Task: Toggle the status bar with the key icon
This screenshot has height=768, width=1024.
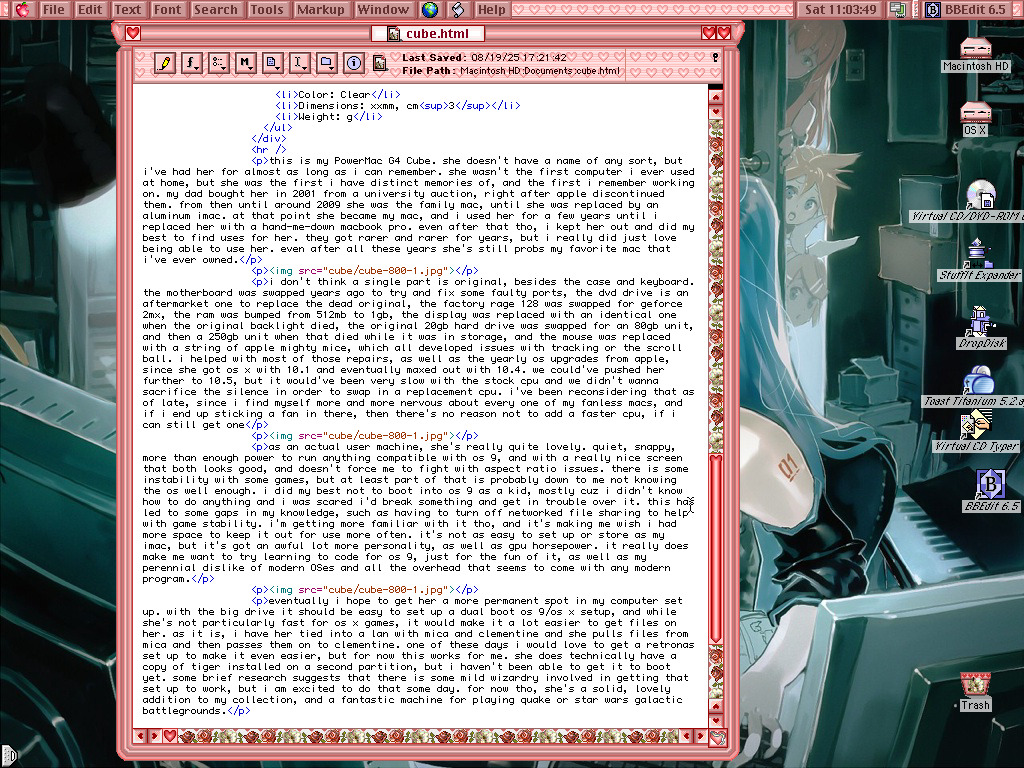Action: (715, 58)
